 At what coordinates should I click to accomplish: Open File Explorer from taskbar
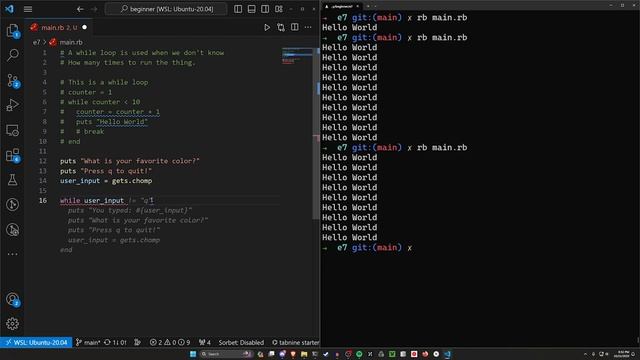(304, 354)
